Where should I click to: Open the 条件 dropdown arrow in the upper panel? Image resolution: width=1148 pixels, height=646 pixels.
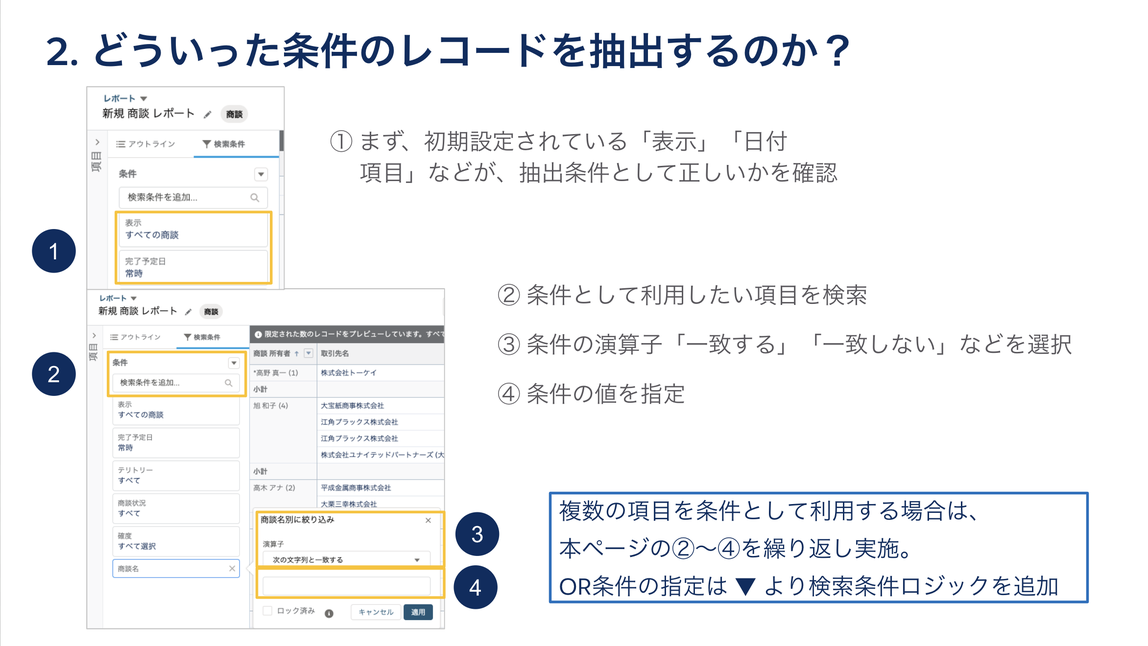(261, 174)
